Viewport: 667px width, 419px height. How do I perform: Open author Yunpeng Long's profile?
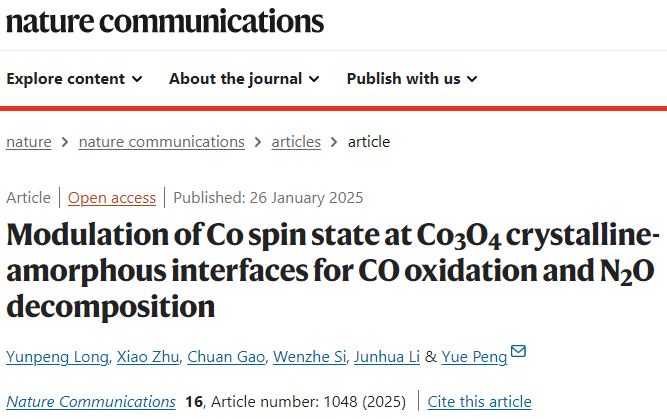coord(57,357)
